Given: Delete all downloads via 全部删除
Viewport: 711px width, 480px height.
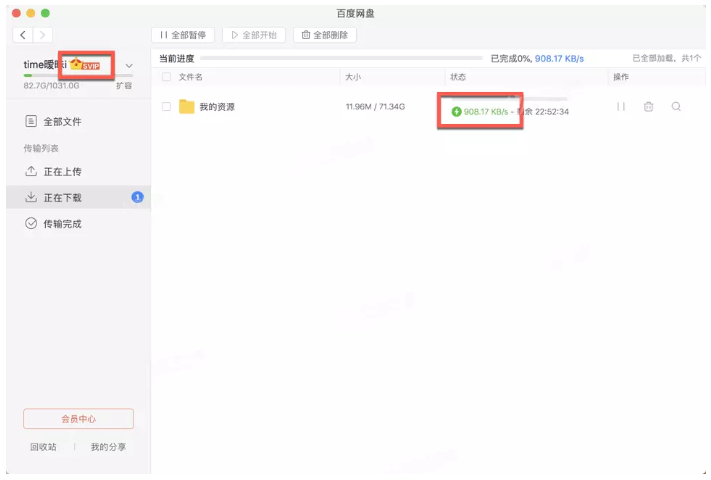Looking at the screenshot, I should [x=325, y=35].
